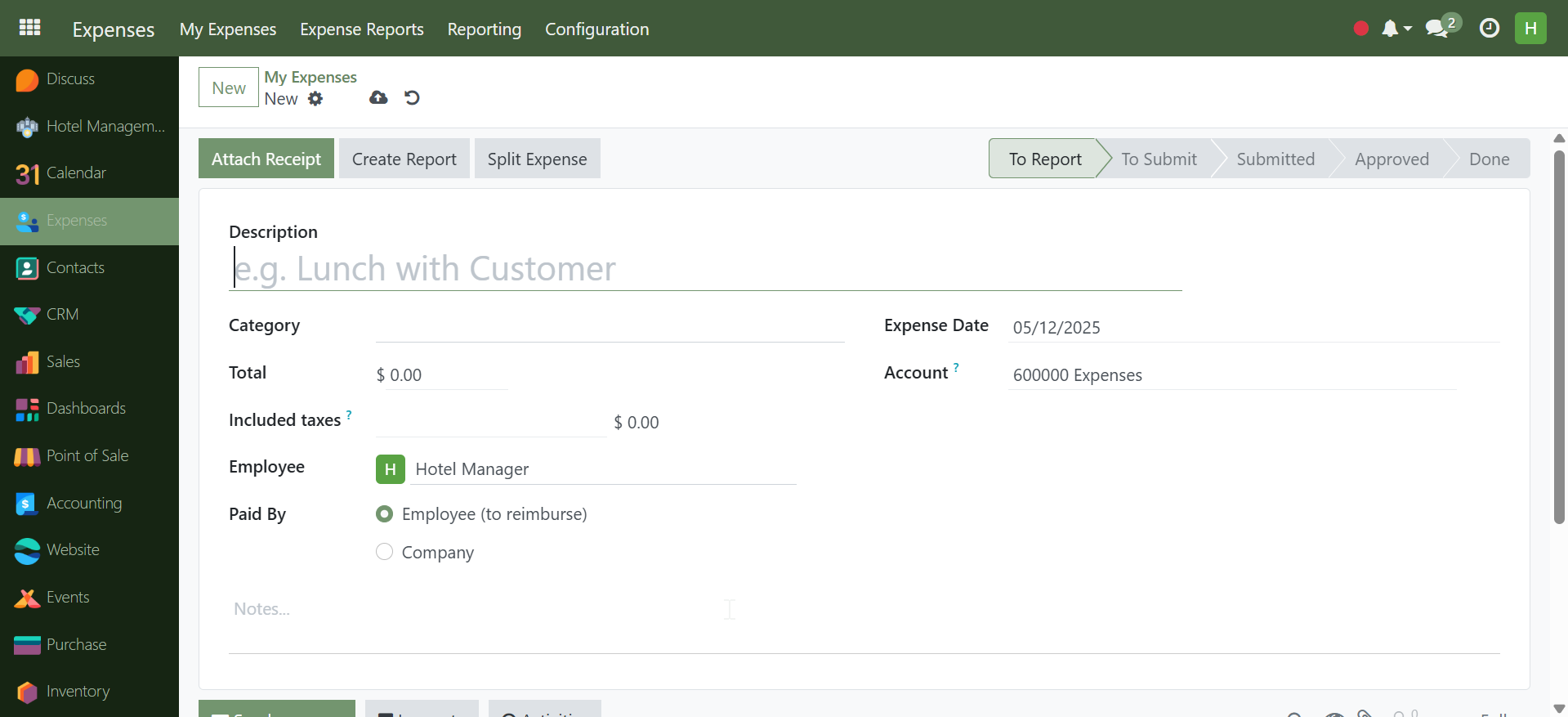Click the vertical page scrollbar
The height and width of the screenshot is (717, 1568).
1559,335
